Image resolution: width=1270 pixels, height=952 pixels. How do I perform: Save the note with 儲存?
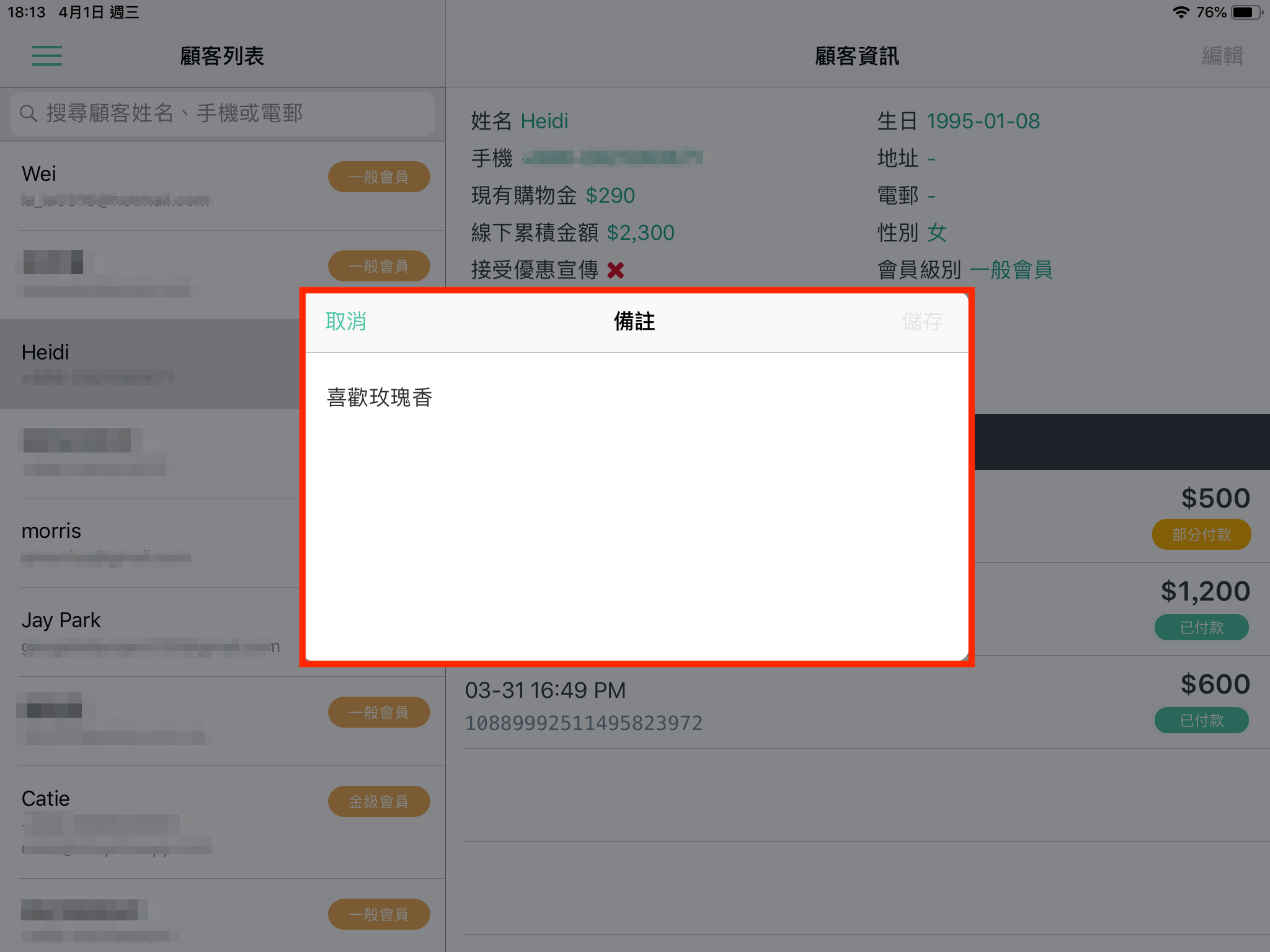click(x=923, y=321)
